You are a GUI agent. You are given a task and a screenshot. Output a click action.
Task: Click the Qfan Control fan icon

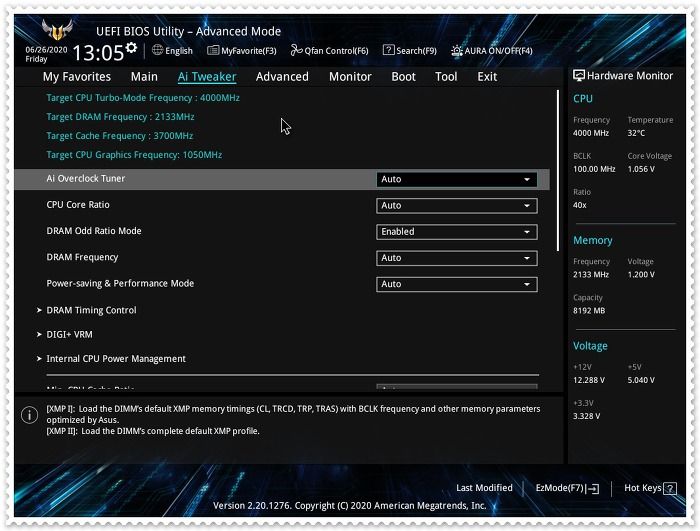(x=296, y=50)
